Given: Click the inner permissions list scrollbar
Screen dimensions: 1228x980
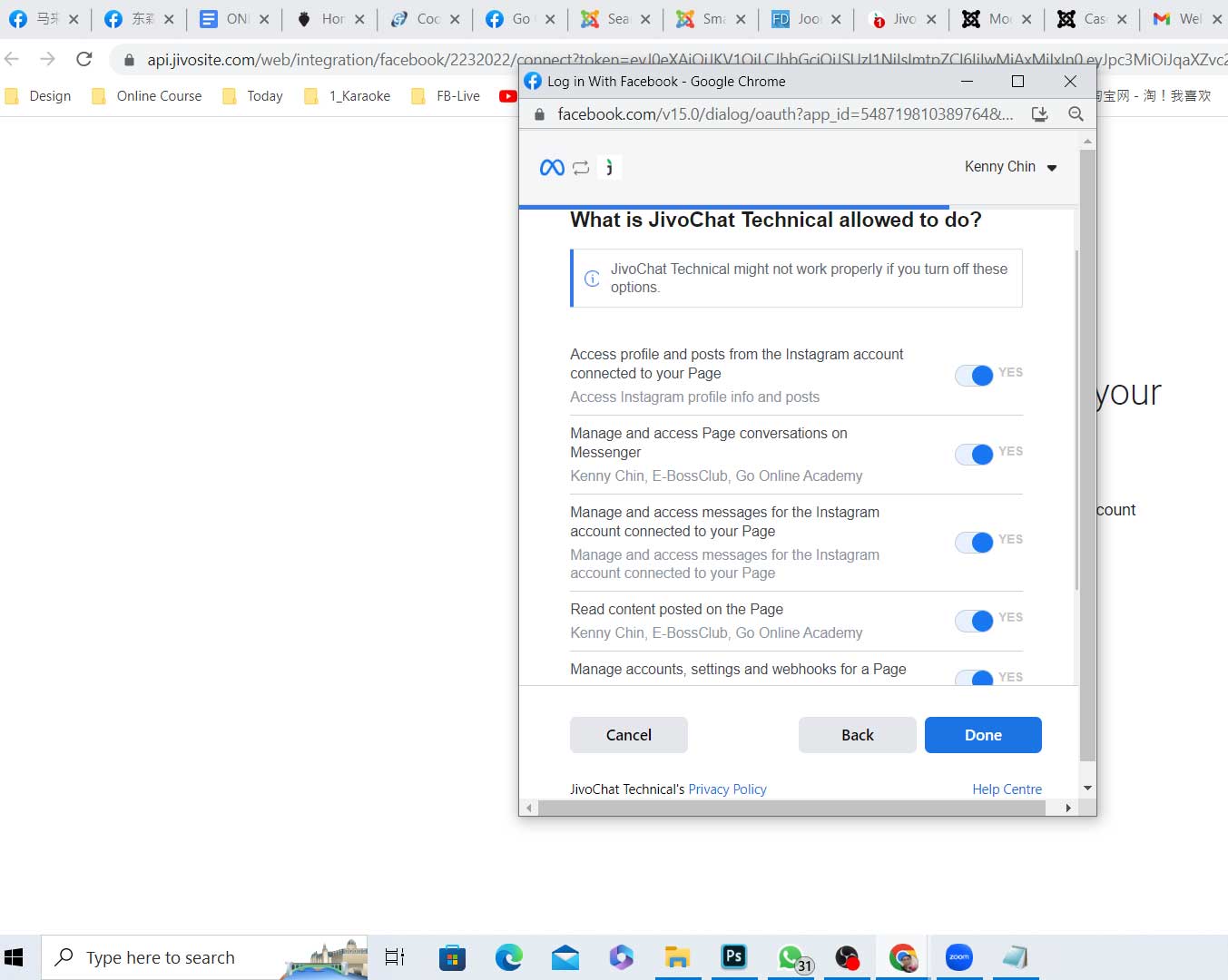Looking at the screenshot, I should [1076, 420].
